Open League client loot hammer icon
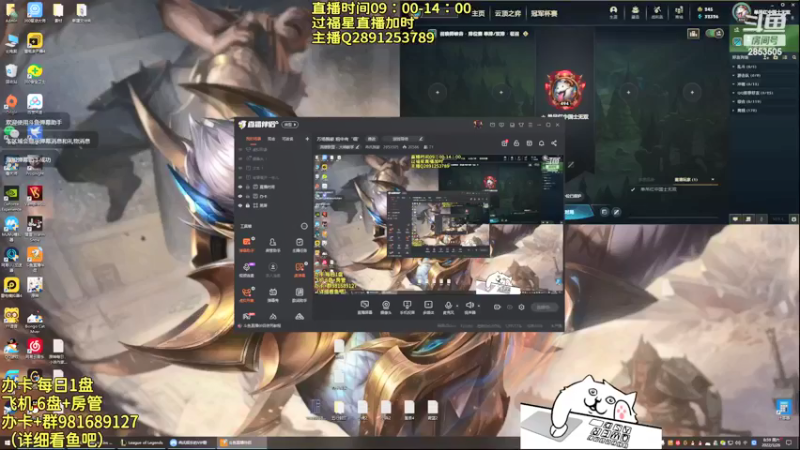Image resolution: width=800 pixels, height=450 pixels. tap(657, 10)
